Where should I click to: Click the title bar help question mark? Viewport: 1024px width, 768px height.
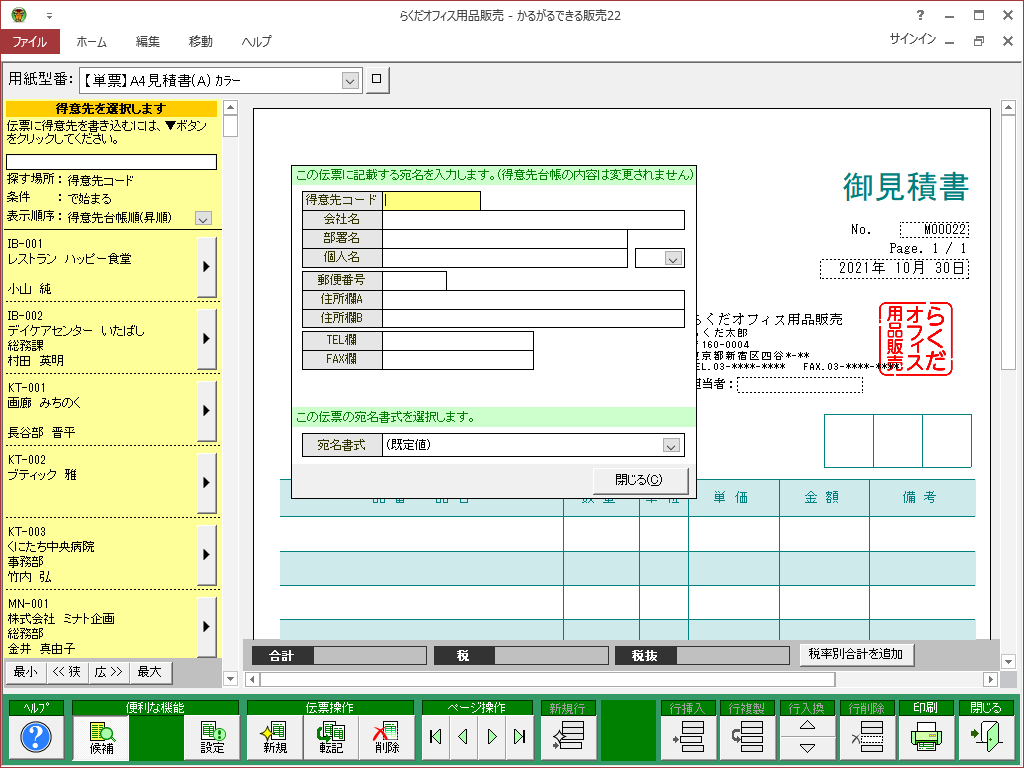[920, 15]
